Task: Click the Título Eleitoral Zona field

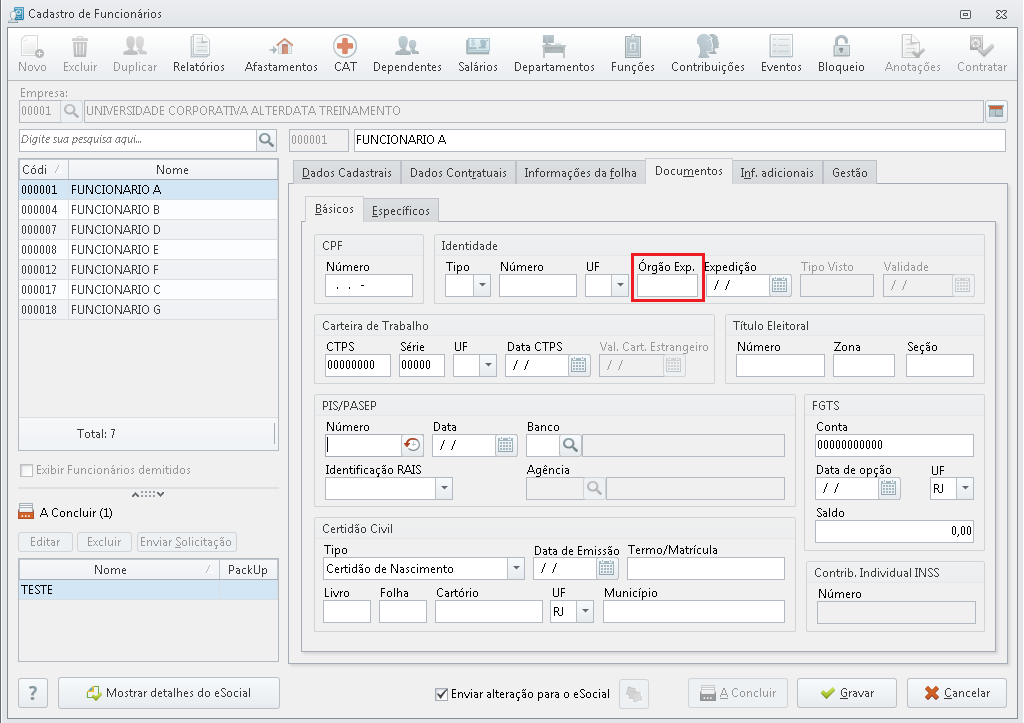Action: [x=863, y=365]
